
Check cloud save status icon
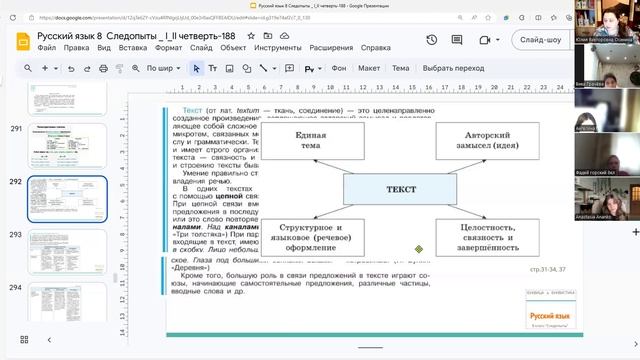point(284,36)
